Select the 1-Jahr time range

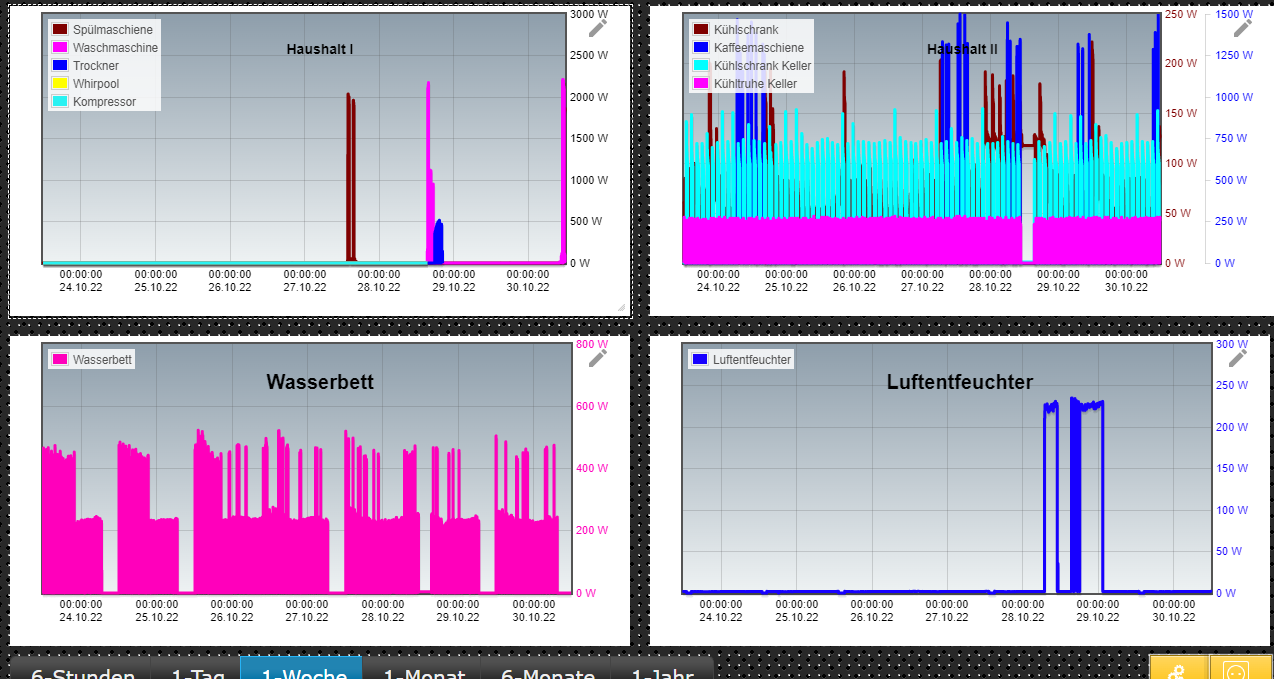(662, 668)
